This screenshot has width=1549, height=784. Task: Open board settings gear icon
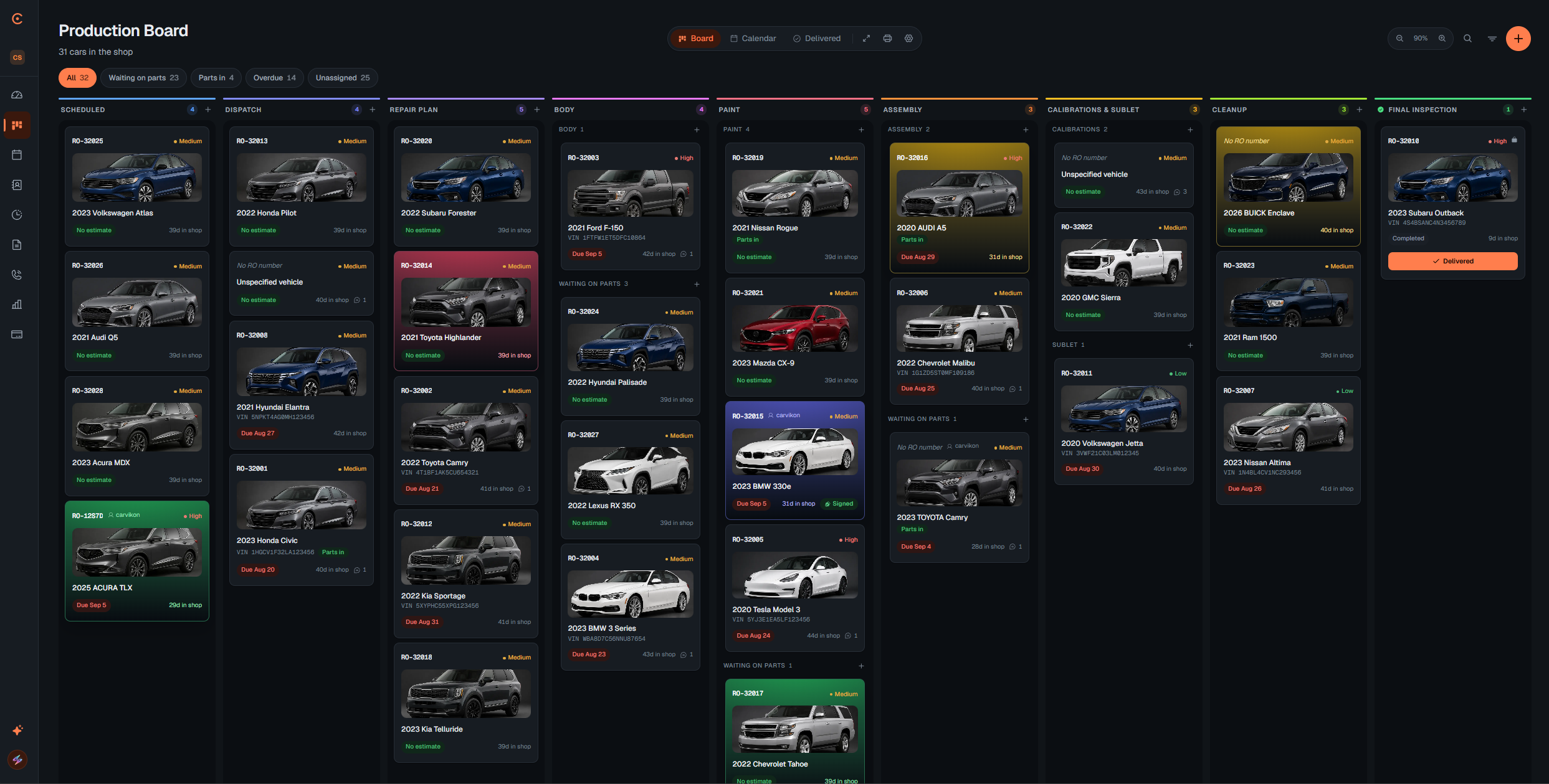tap(908, 39)
